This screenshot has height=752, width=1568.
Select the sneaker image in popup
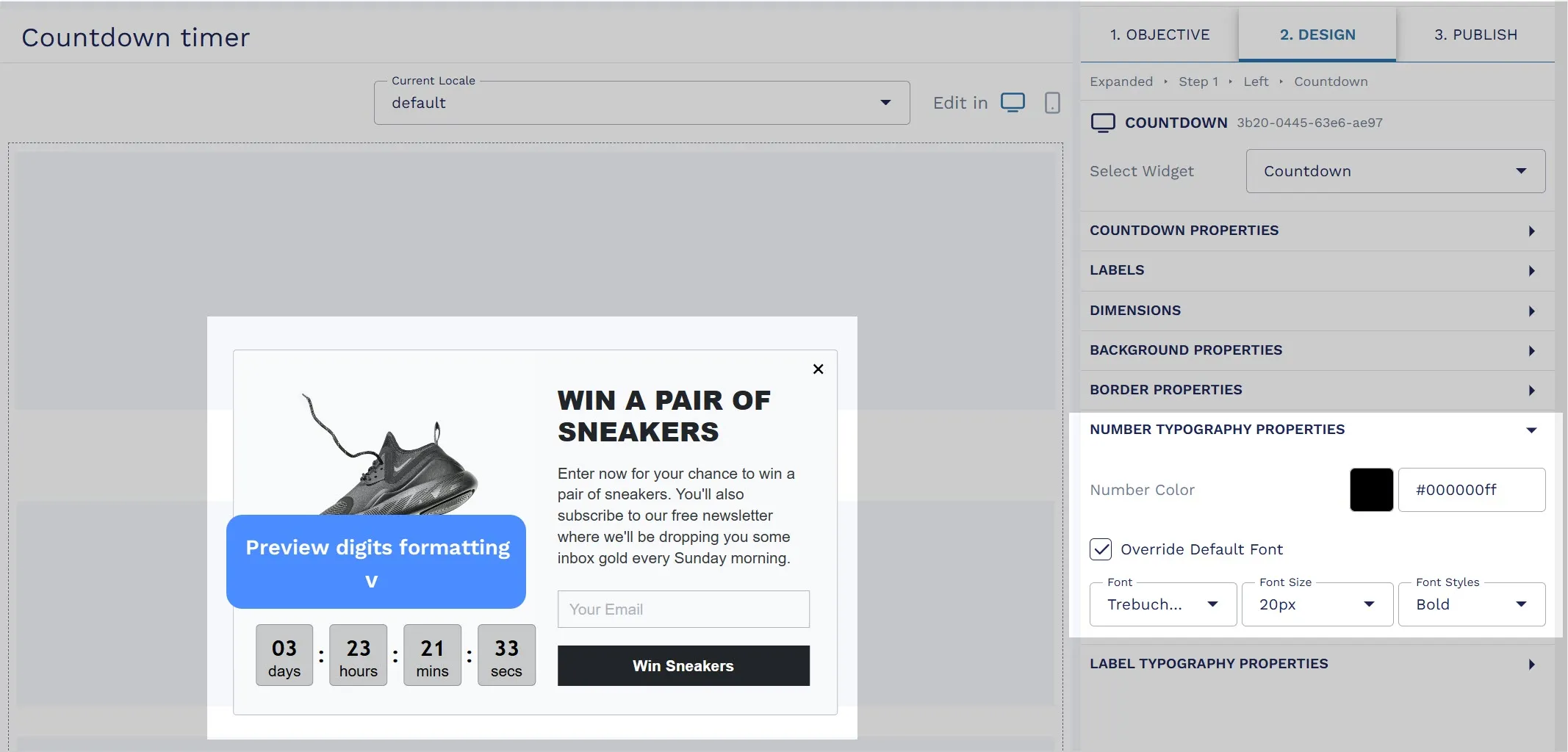[x=392, y=455]
